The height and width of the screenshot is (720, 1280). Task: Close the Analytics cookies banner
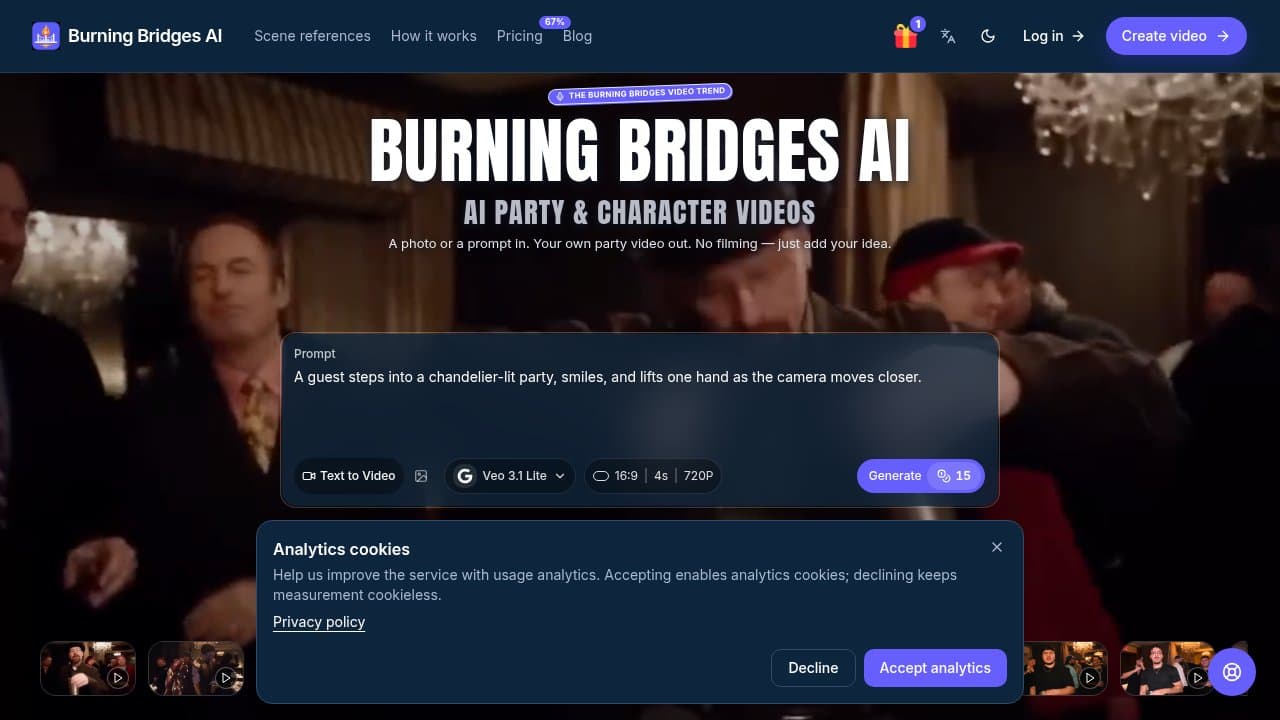(997, 547)
